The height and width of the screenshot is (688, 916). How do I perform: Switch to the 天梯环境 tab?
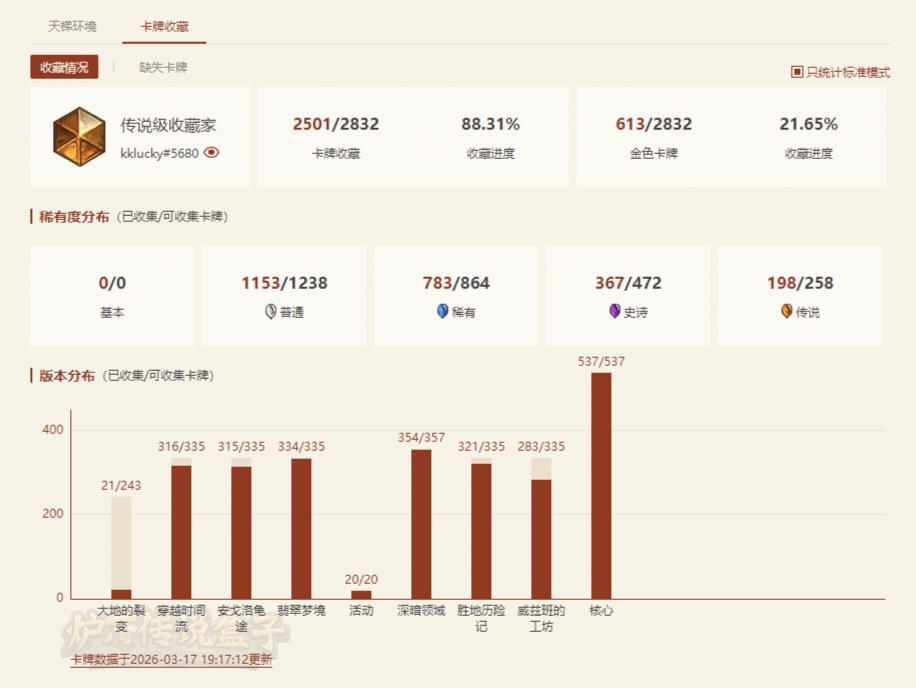point(73,27)
